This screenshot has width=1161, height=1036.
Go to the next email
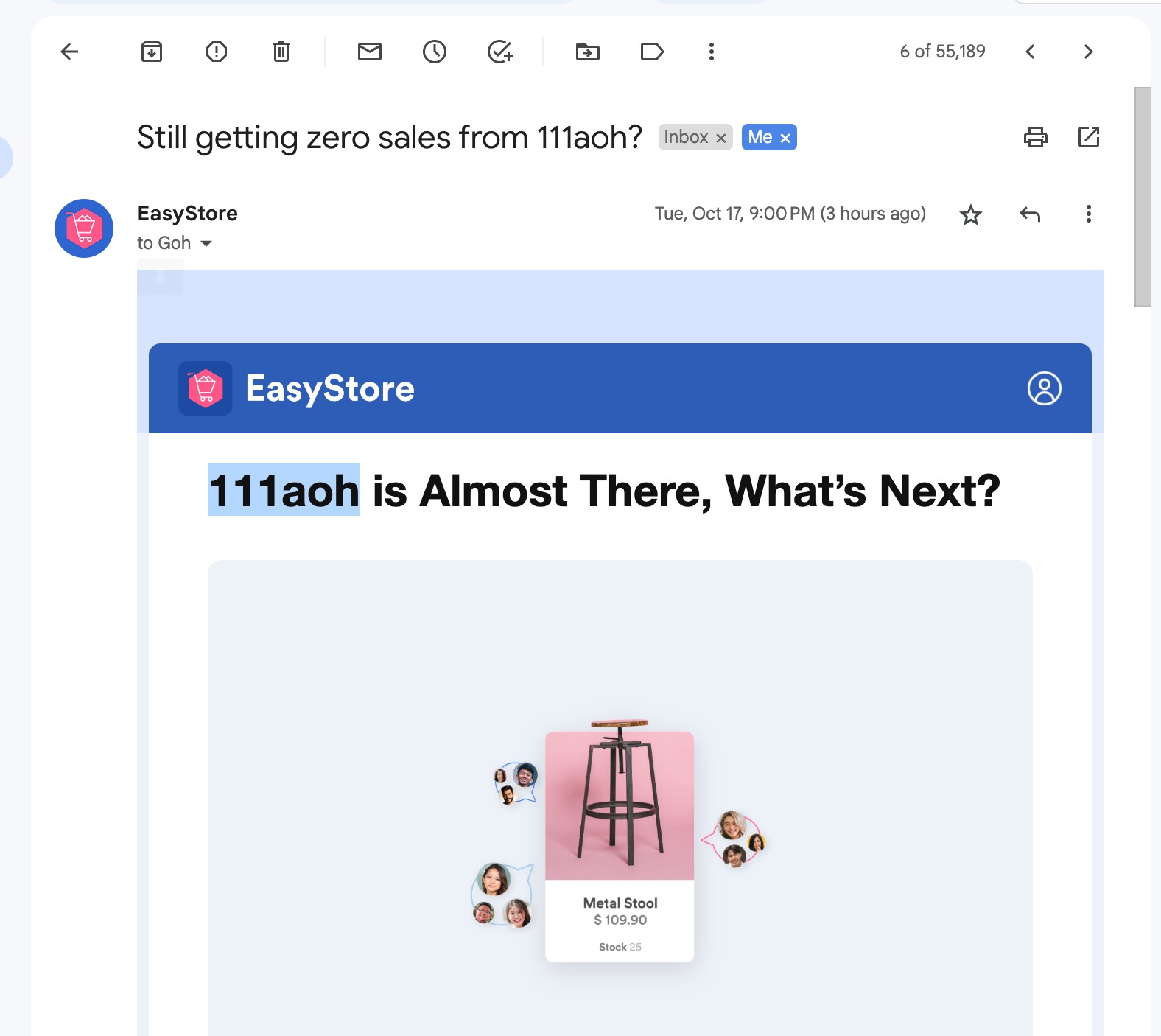click(x=1088, y=52)
